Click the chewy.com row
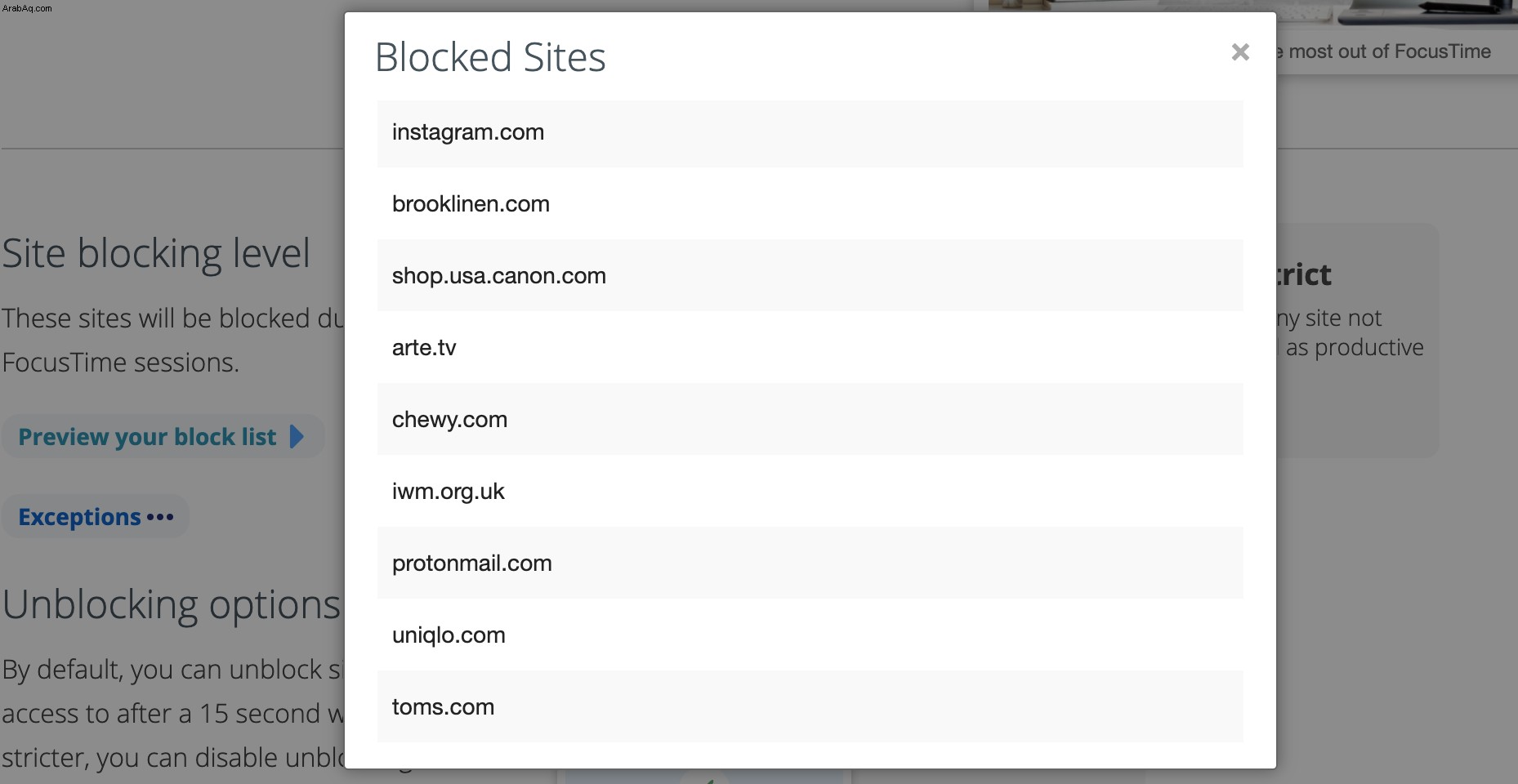Screen dimensions: 1518x784 (810, 419)
